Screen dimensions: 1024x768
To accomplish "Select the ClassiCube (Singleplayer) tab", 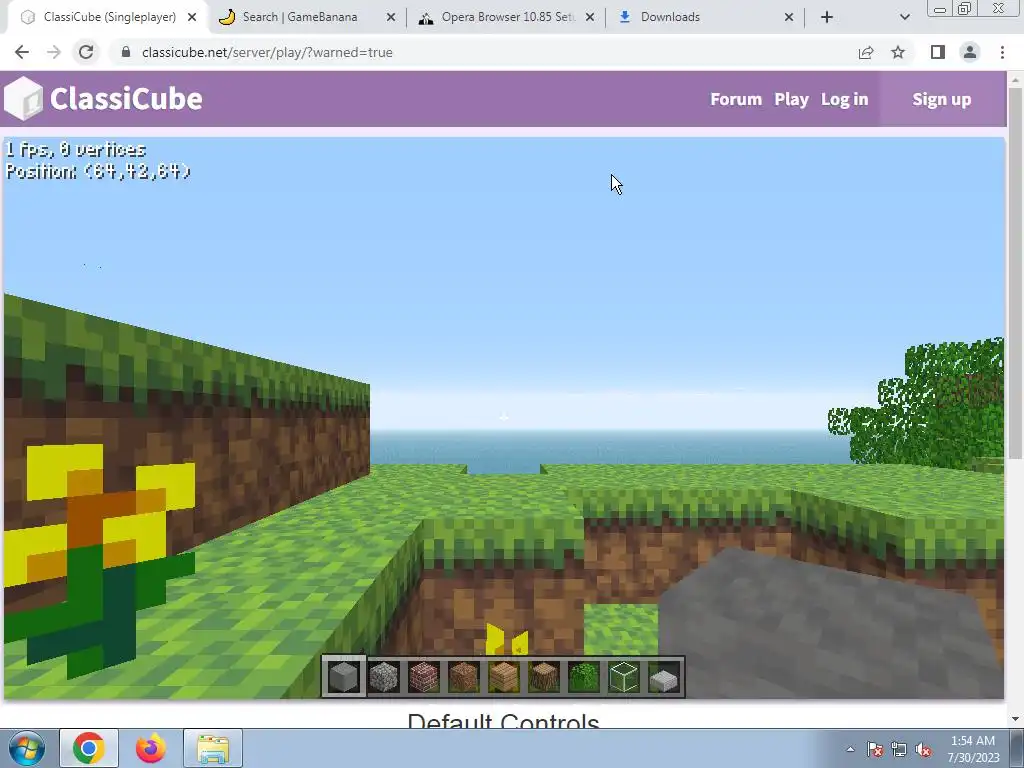I will coord(109,17).
